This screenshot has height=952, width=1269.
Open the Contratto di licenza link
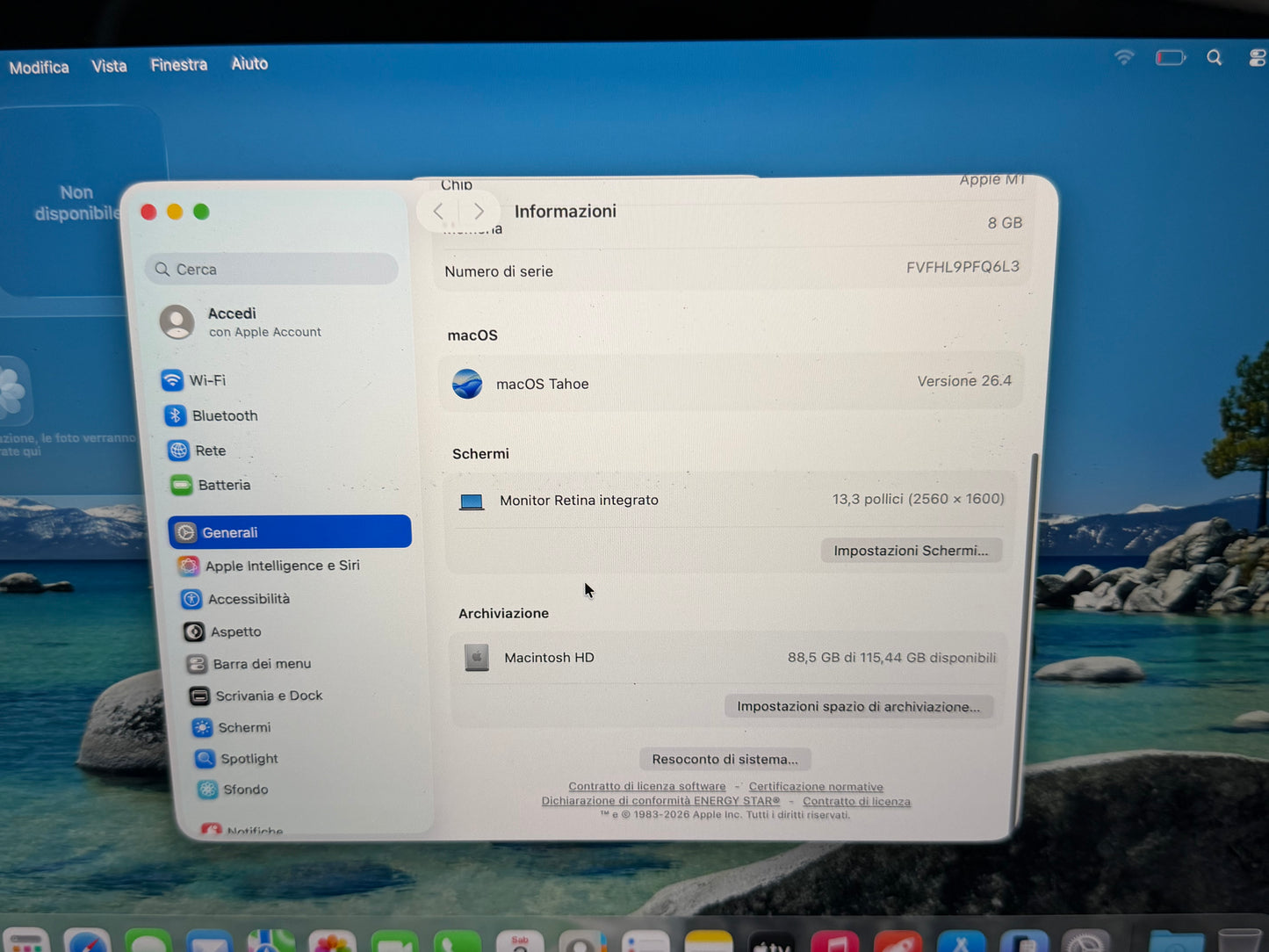(856, 802)
